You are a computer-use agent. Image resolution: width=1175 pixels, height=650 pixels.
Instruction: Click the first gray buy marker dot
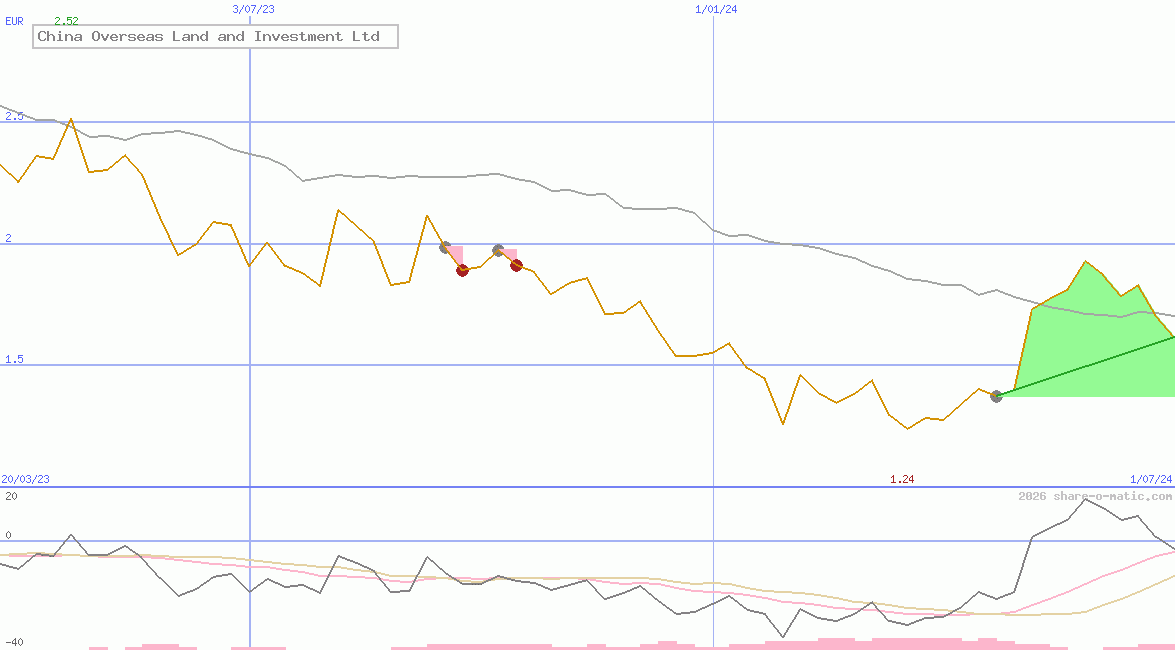pyautogui.click(x=446, y=247)
